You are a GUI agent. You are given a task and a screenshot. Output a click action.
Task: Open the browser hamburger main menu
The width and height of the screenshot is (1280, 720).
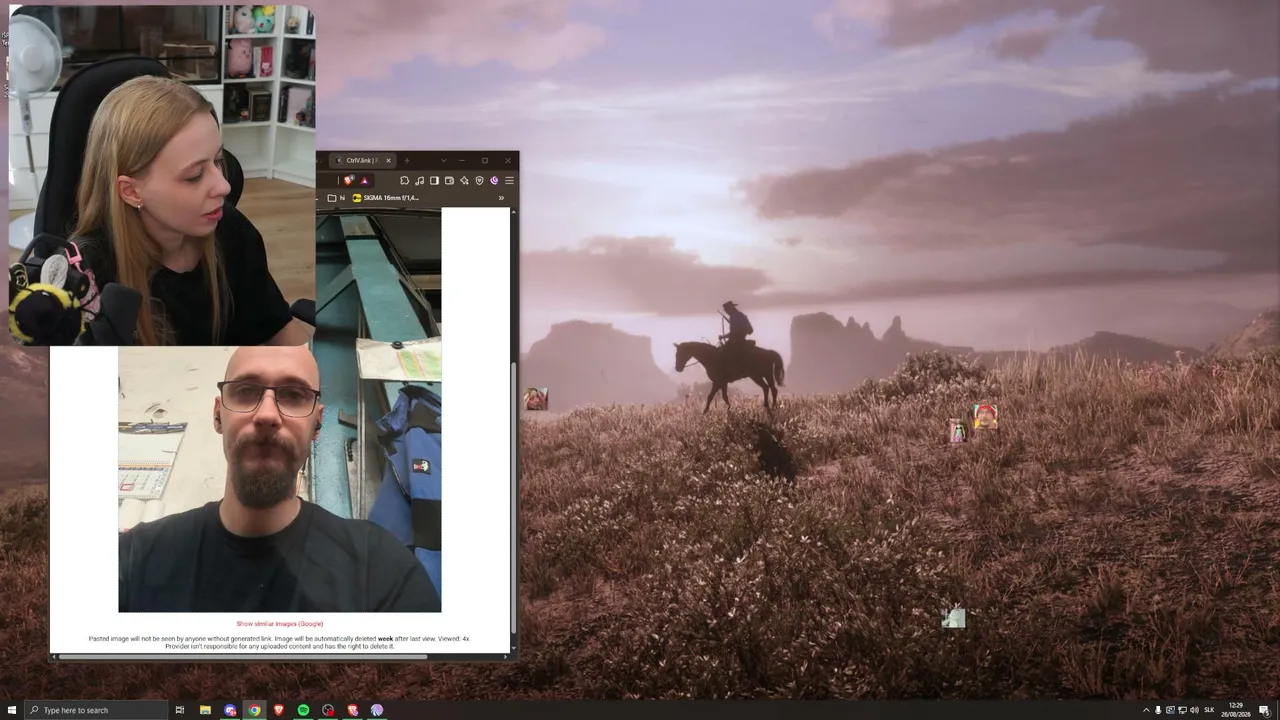(x=509, y=181)
